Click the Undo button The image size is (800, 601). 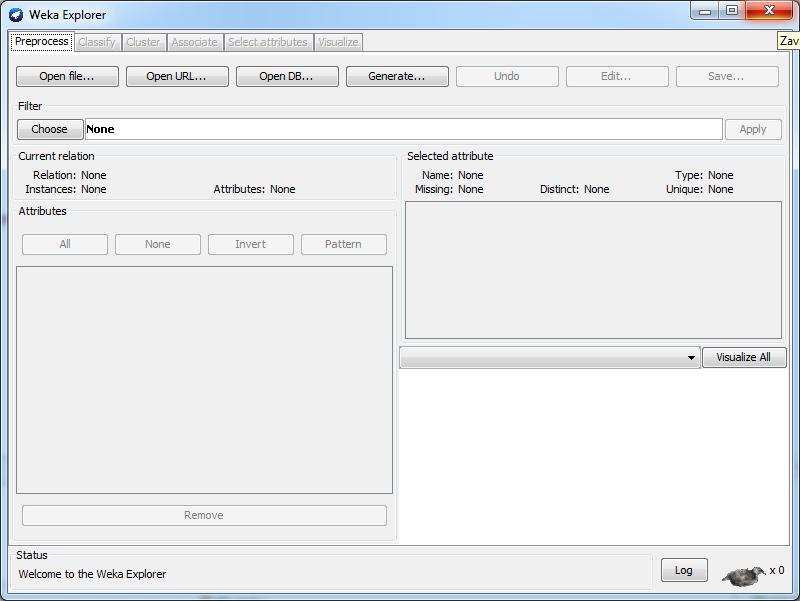[507, 76]
